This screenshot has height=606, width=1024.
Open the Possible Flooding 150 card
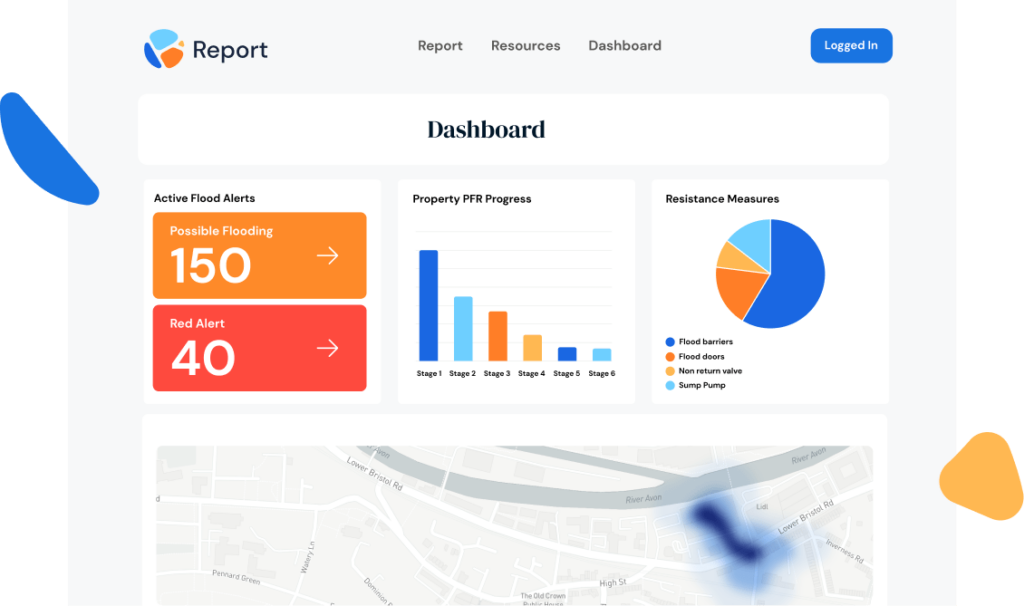pos(260,255)
